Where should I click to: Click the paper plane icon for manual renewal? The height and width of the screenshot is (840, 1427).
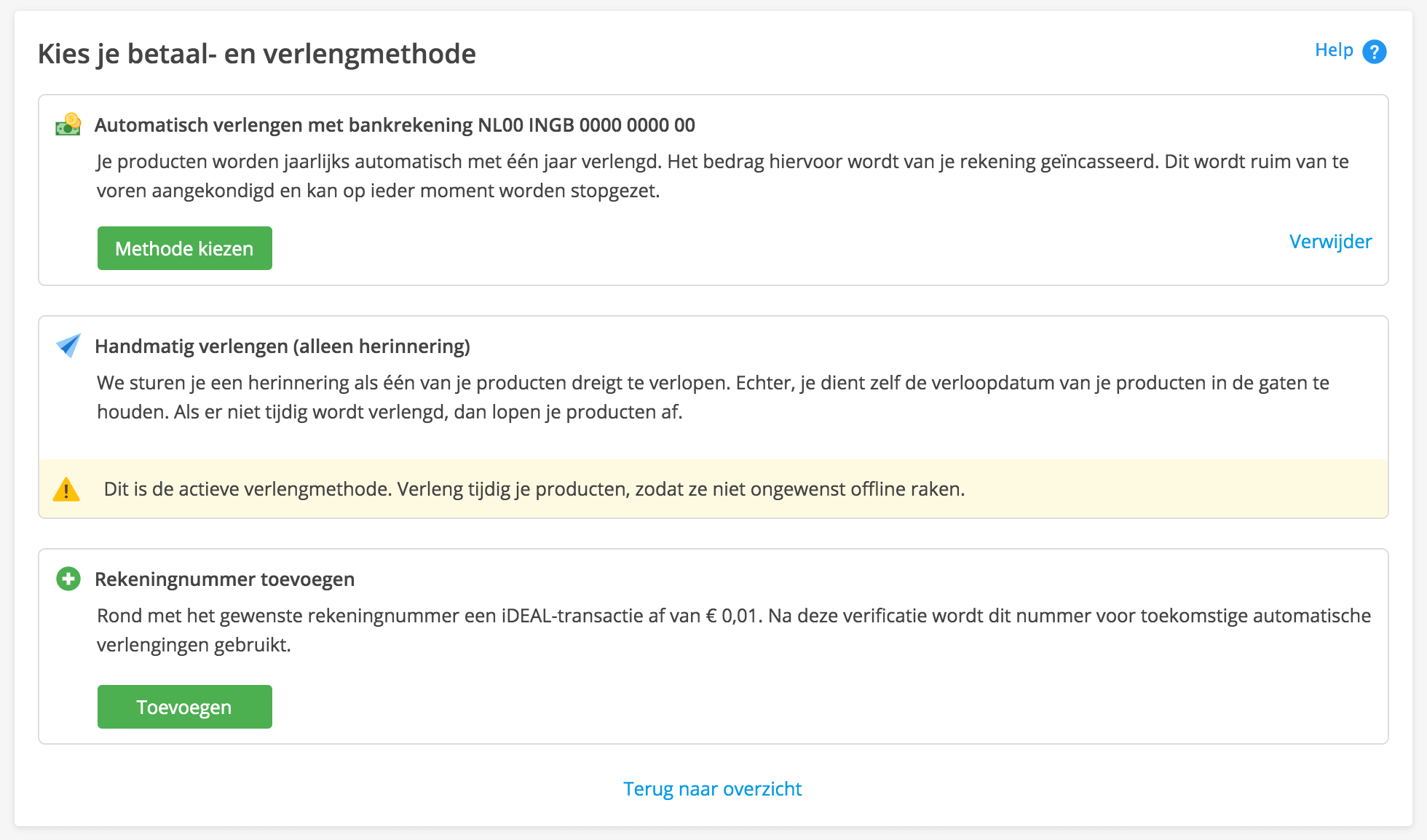pos(68,346)
